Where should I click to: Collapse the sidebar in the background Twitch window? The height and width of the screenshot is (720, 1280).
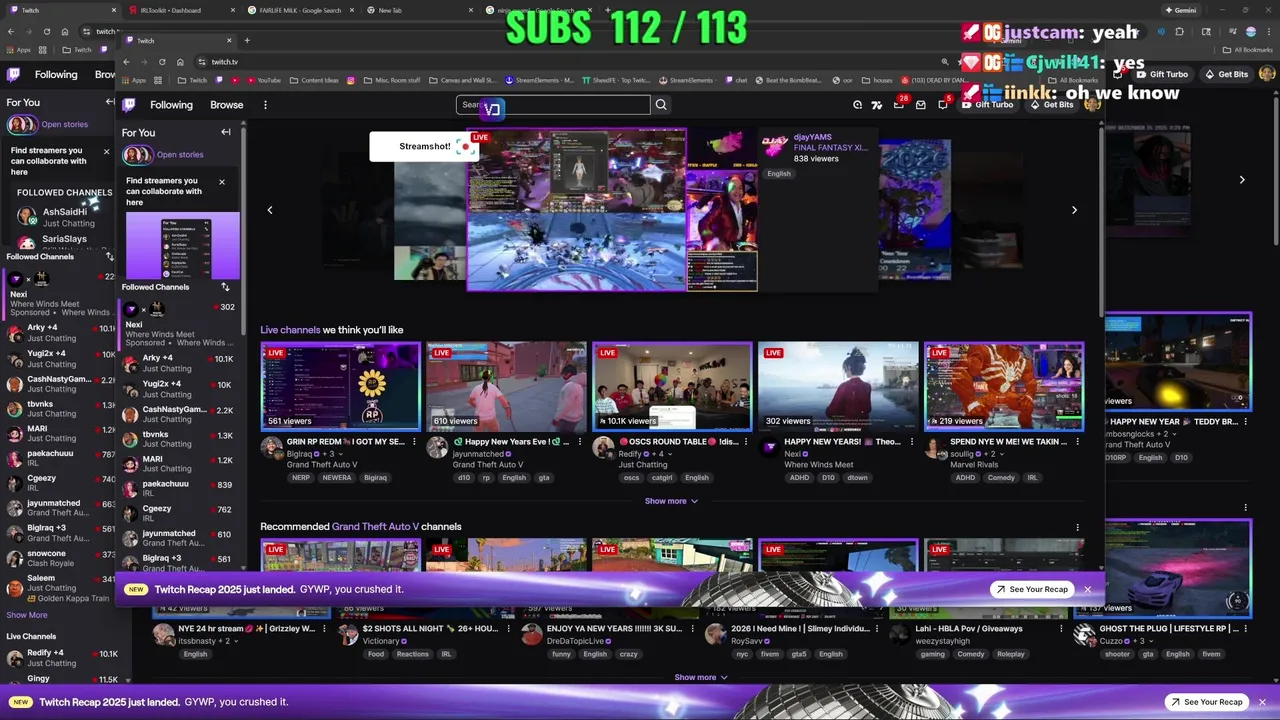pyautogui.click(x=110, y=102)
